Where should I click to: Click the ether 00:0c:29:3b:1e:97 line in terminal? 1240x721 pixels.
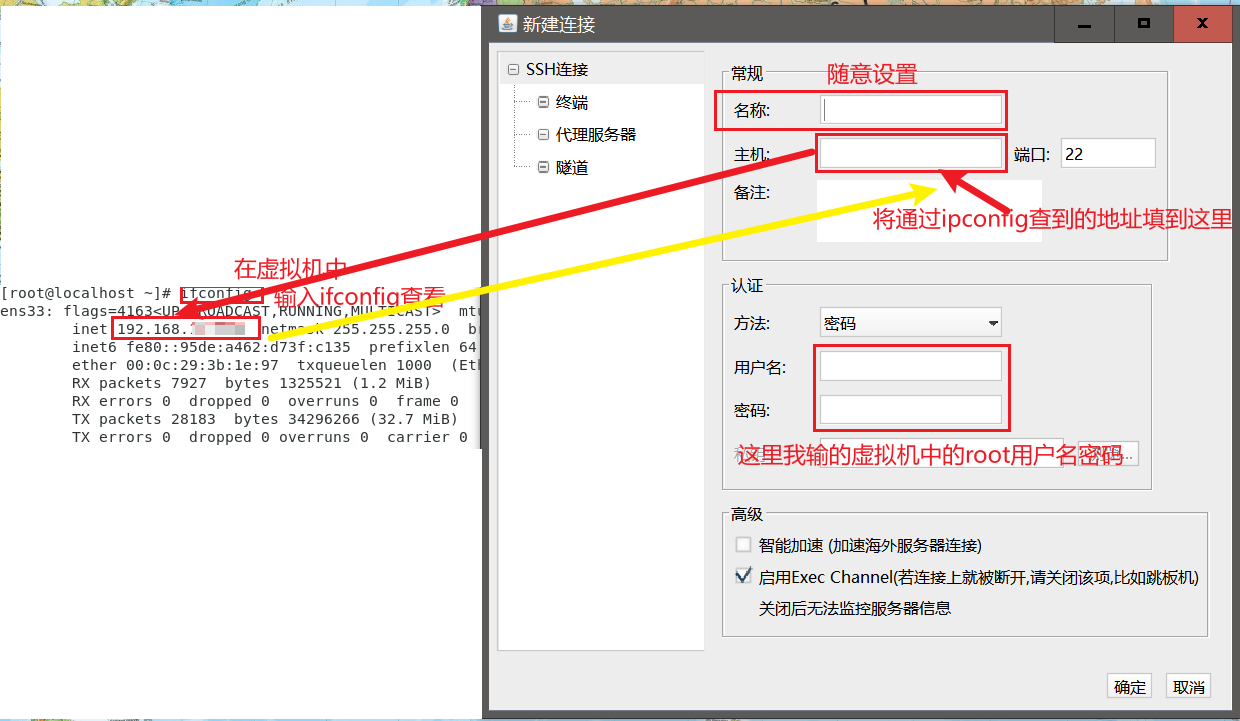point(274,365)
